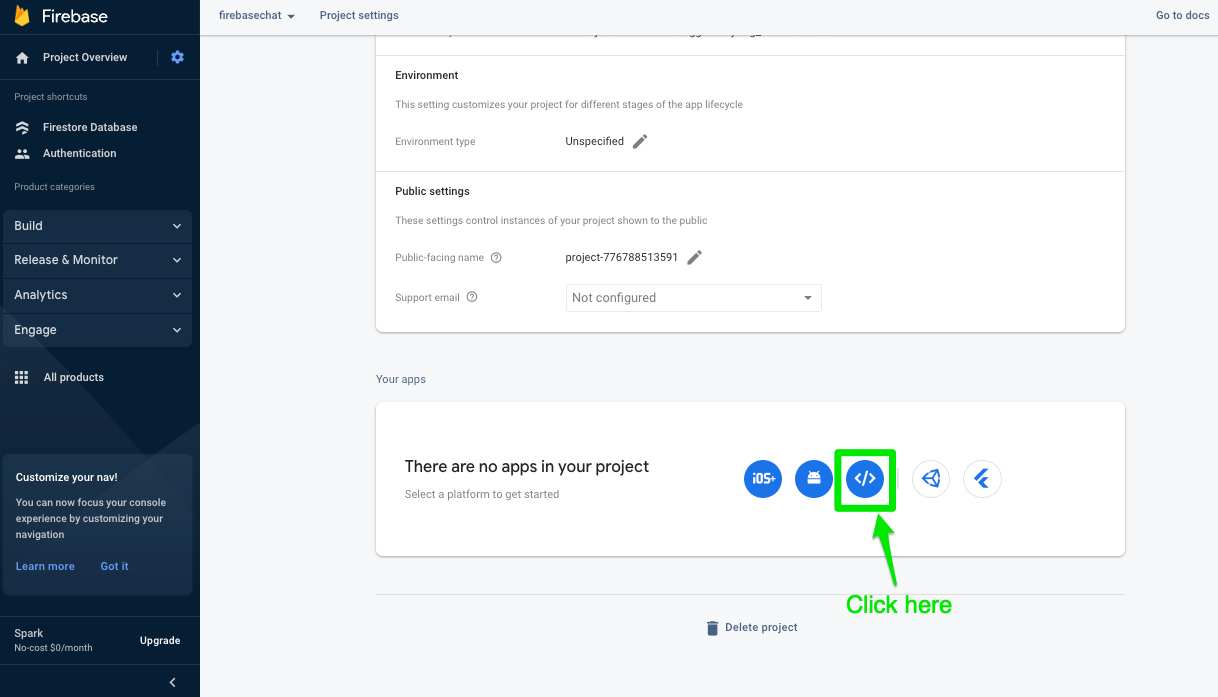Image resolution: width=1218 pixels, height=697 pixels.
Task: Click the Delete project trash icon
Action: [x=712, y=628]
